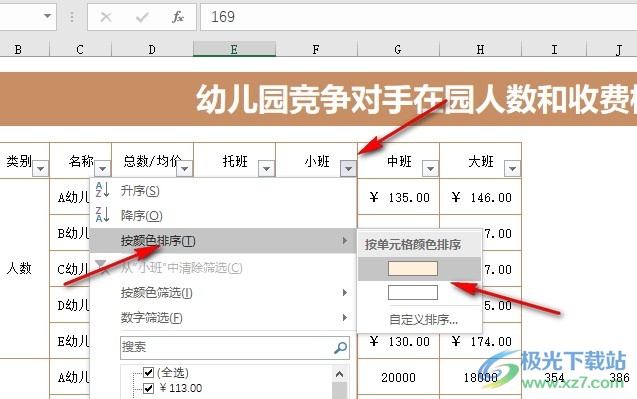Screen dimensions: 637x399
Task: Click the confirm checkmark formula bar icon
Action: click(142, 17)
